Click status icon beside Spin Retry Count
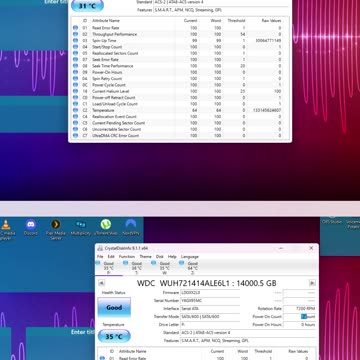Viewport: 360px width, 360px height. [75, 79]
